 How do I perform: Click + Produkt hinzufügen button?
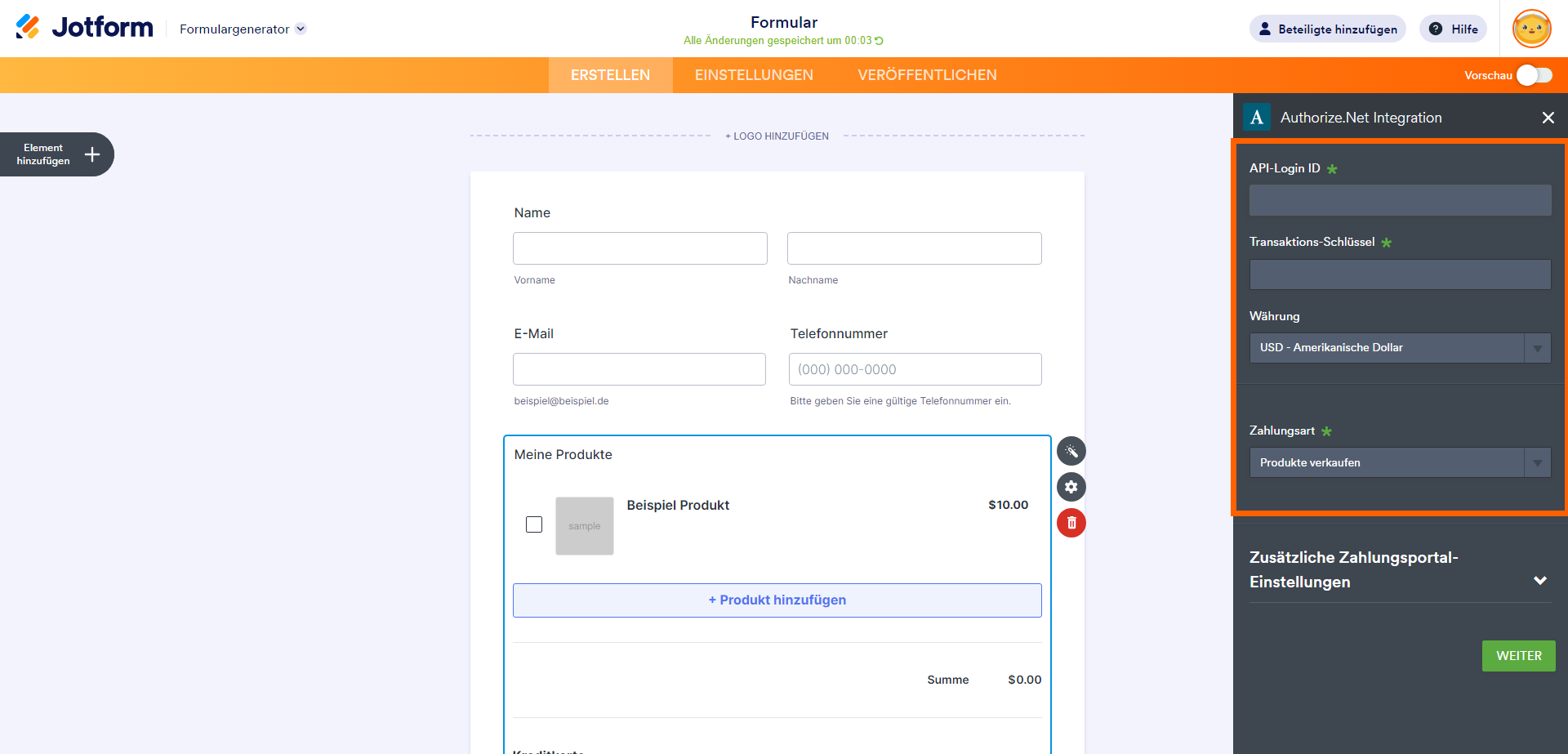777,600
